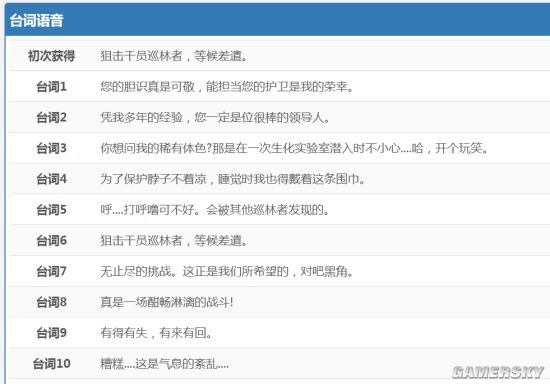Click the 台词7 label
The height and width of the screenshot is (384, 550).
51,271
